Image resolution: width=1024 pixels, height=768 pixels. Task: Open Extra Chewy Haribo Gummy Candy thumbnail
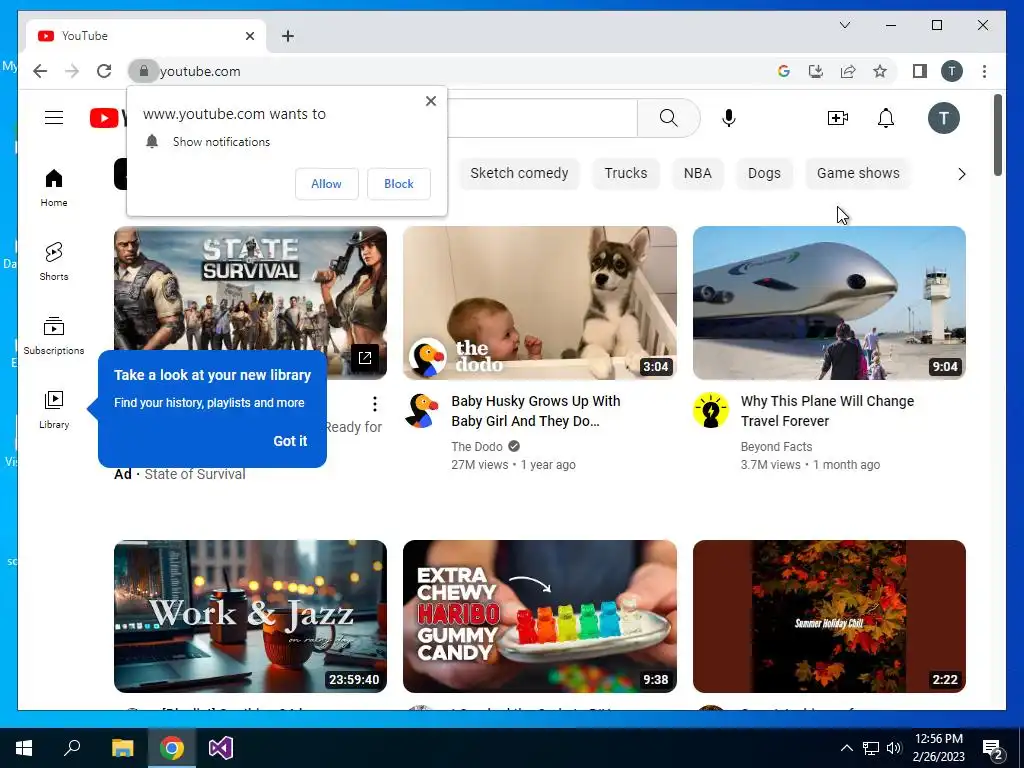click(539, 616)
